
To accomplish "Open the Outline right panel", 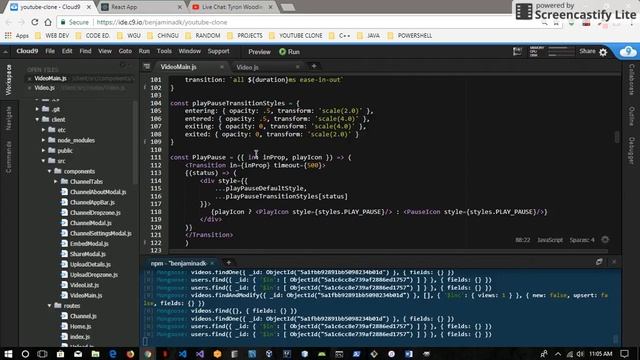I will [631, 116].
